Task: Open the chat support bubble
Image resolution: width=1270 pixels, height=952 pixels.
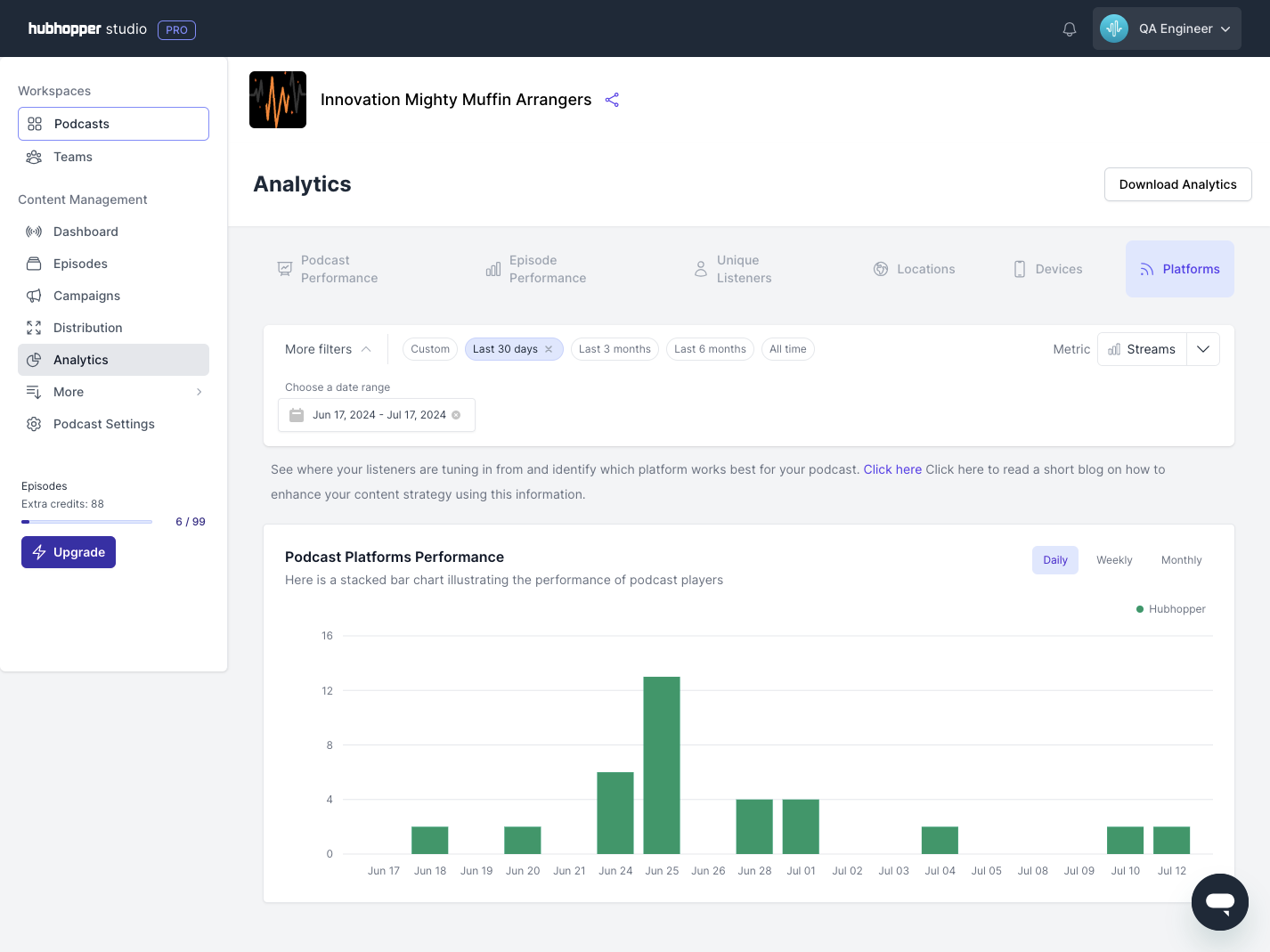Action: click(x=1219, y=901)
